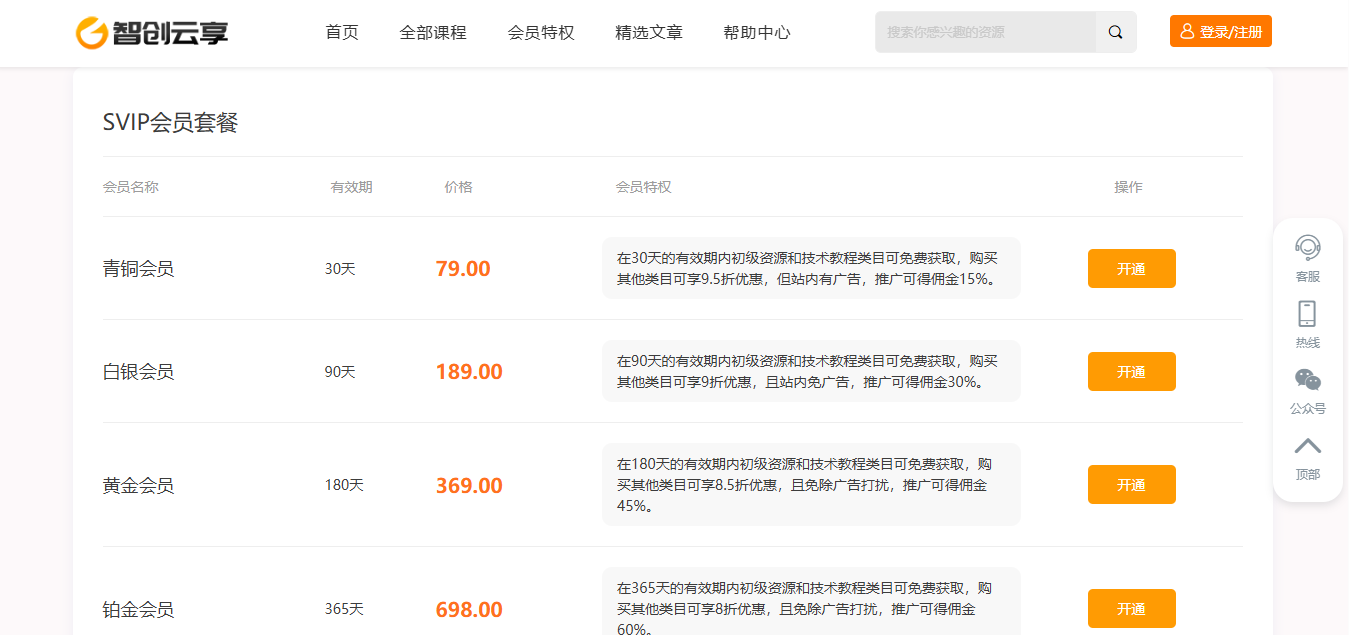
Task: Subscribe to 铂金会员 via 开通 button
Action: point(1131,609)
